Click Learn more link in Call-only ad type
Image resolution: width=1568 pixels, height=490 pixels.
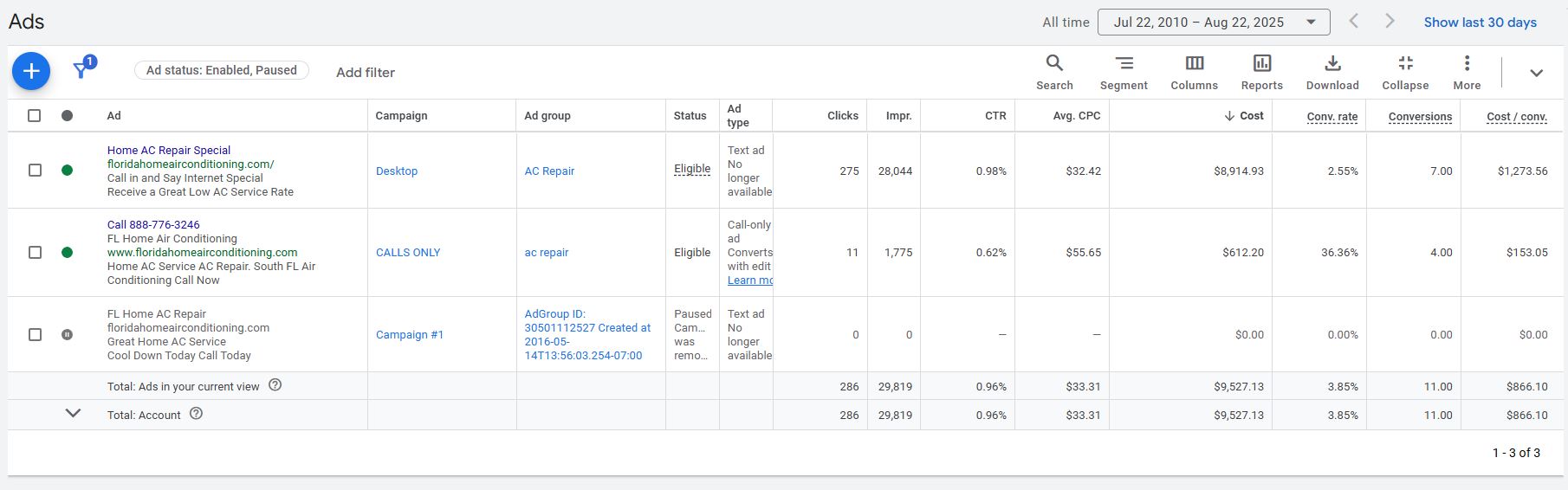coord(750,280)
